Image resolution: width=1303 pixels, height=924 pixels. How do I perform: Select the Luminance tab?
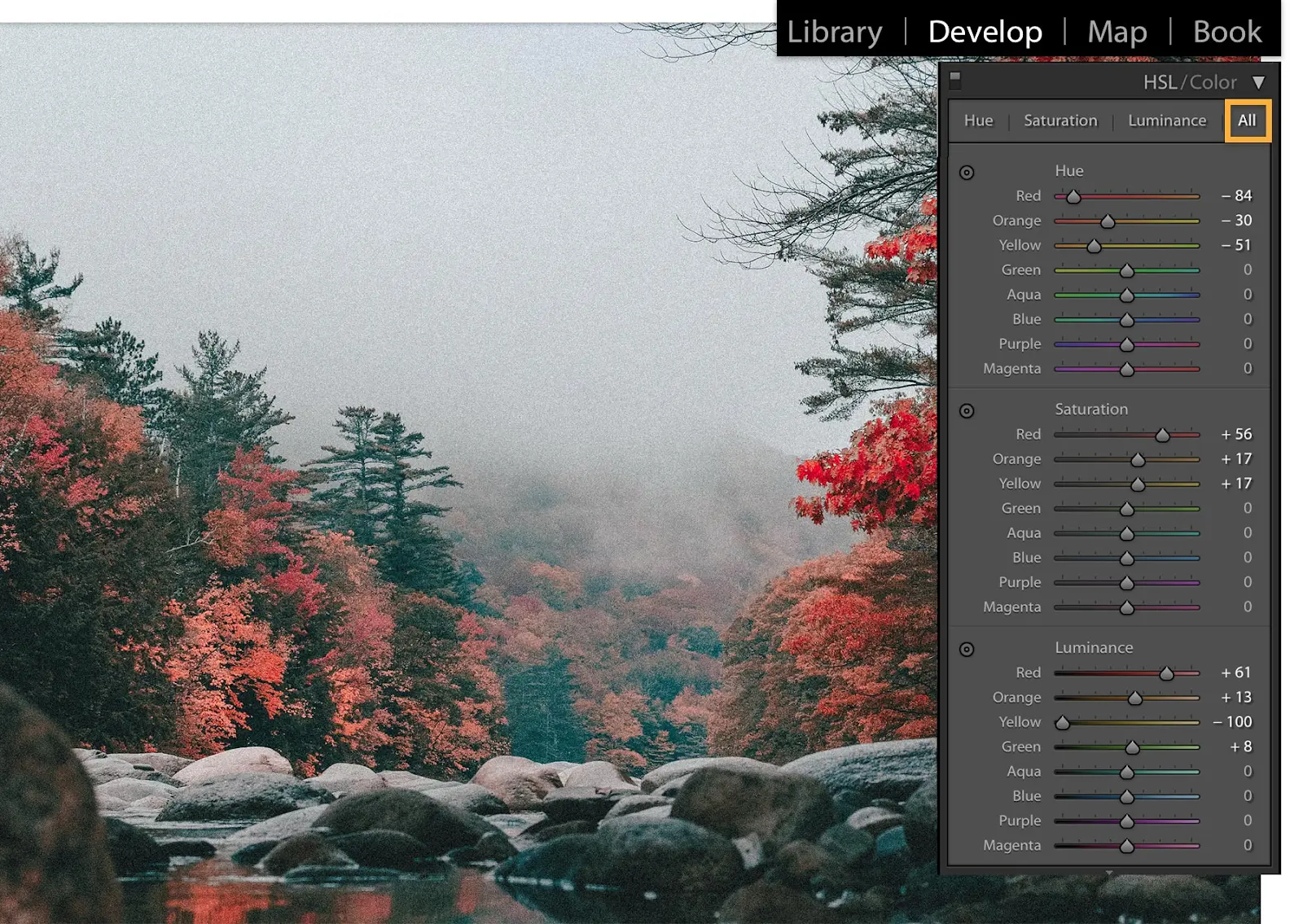pyautogui.click(x=1167, y=120)
